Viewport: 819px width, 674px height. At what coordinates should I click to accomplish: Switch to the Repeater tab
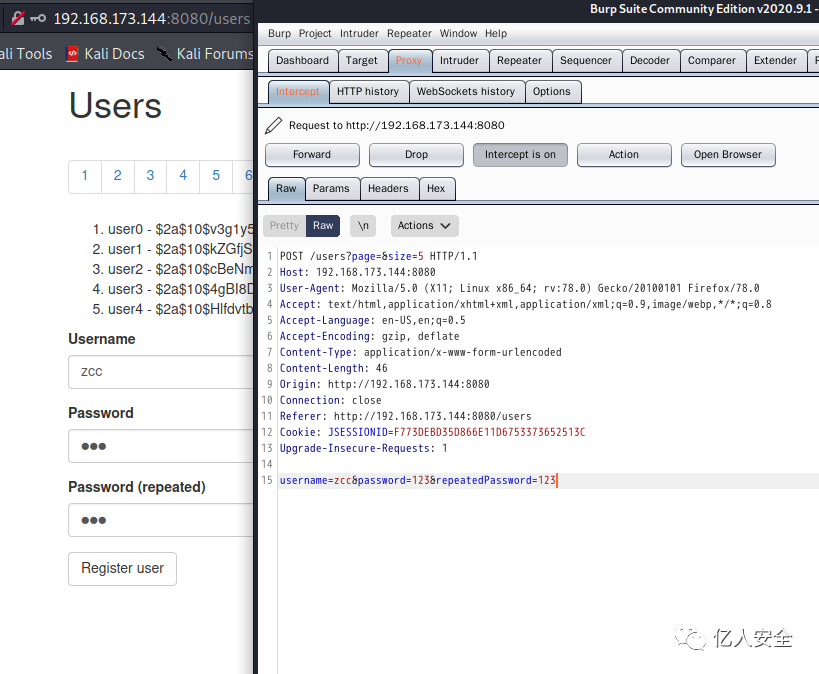pyautogui.click(x=519, y=61)
